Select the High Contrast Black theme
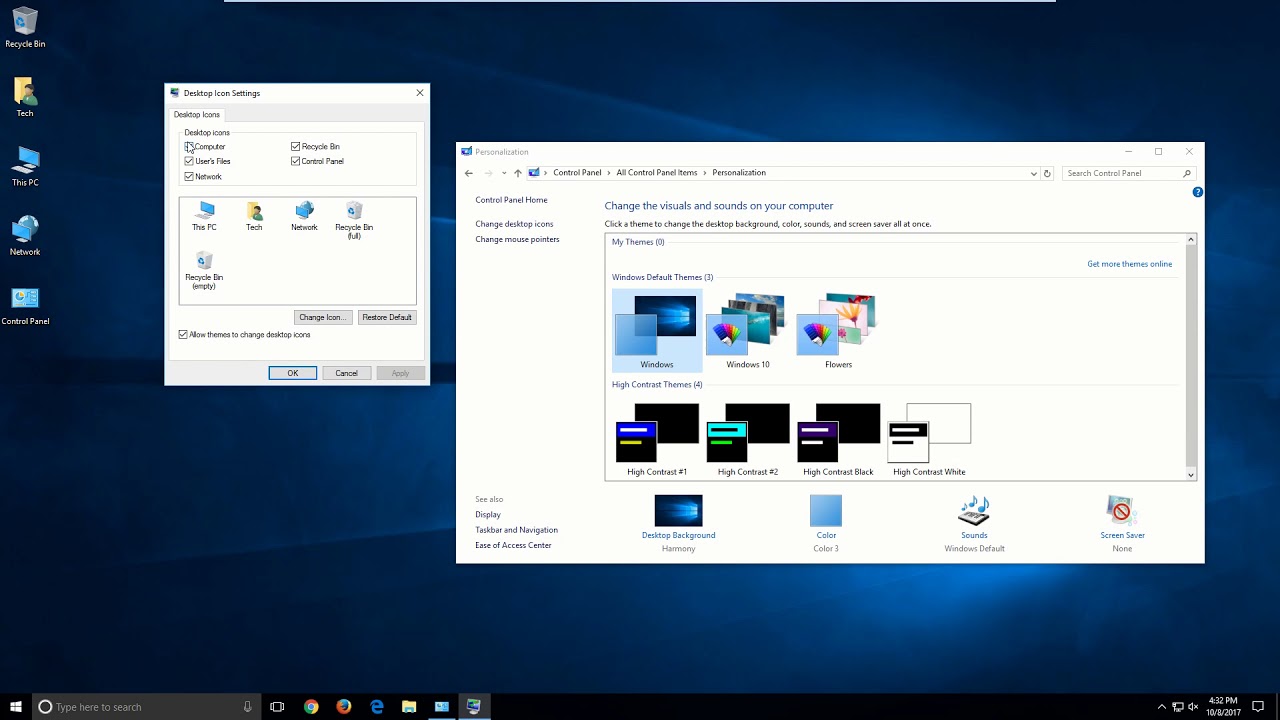Screen dimensions: 1280x720 click(x=838, y=432)
